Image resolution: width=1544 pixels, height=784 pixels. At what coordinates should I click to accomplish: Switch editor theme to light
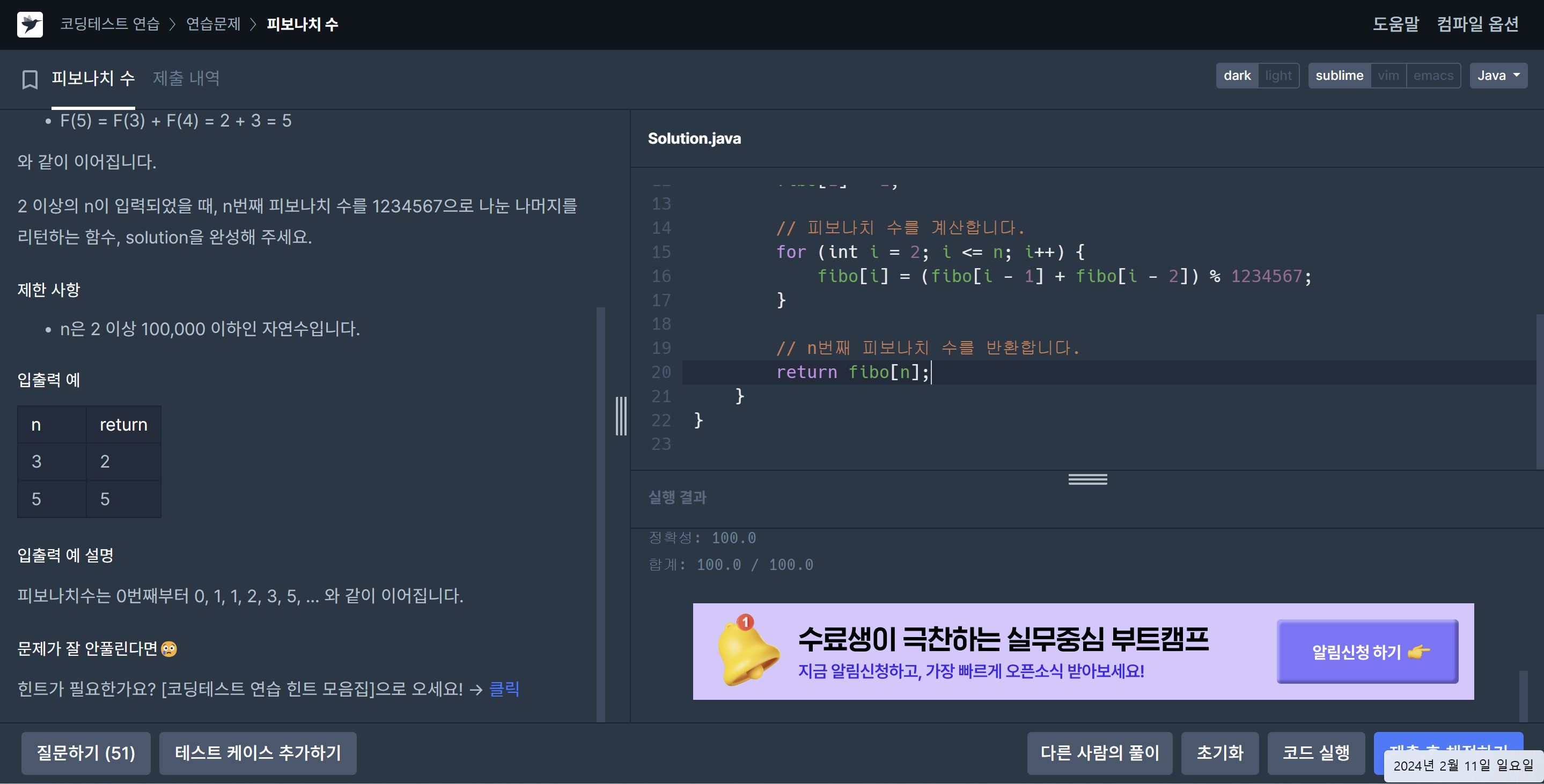click(1278, 76)
